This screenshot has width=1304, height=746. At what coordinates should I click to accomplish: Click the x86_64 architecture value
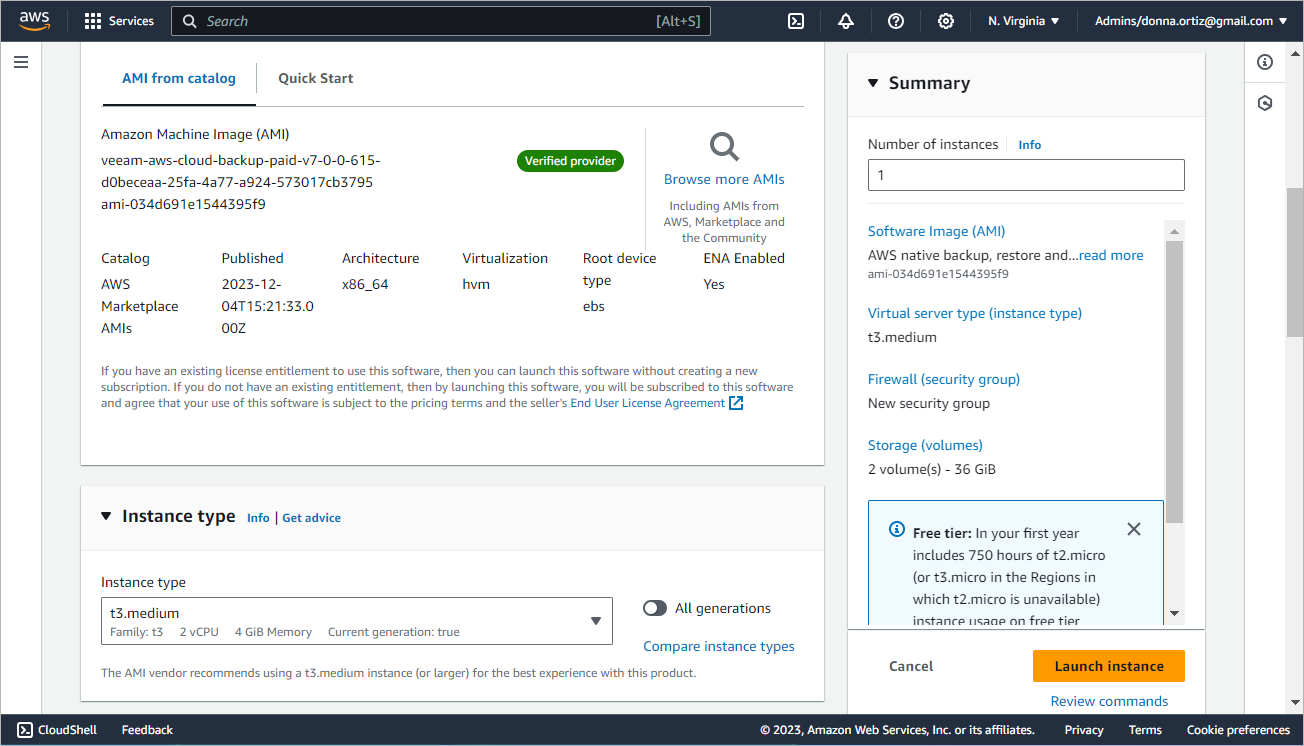(x=365, y=284)
